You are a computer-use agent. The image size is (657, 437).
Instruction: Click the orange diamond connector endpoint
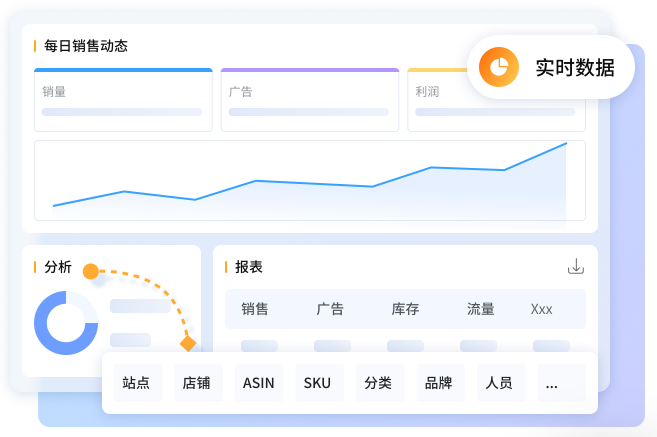point(187,343)
